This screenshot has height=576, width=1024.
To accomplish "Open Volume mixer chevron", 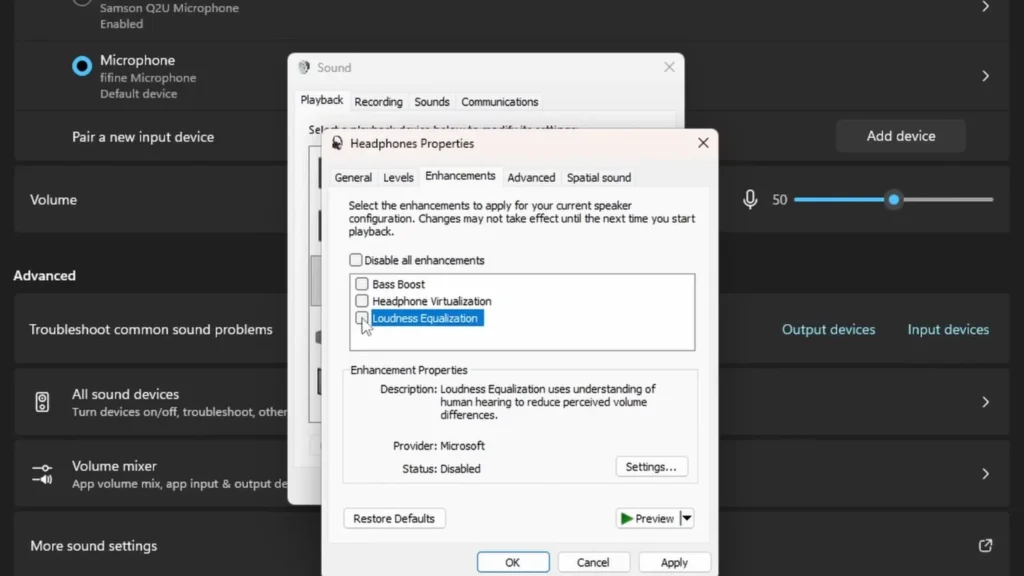I will click(x=985, y=474).
